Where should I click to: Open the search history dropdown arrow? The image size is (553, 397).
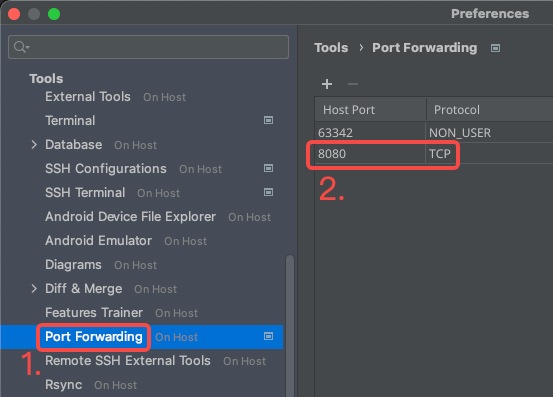[x=28, y=47]
